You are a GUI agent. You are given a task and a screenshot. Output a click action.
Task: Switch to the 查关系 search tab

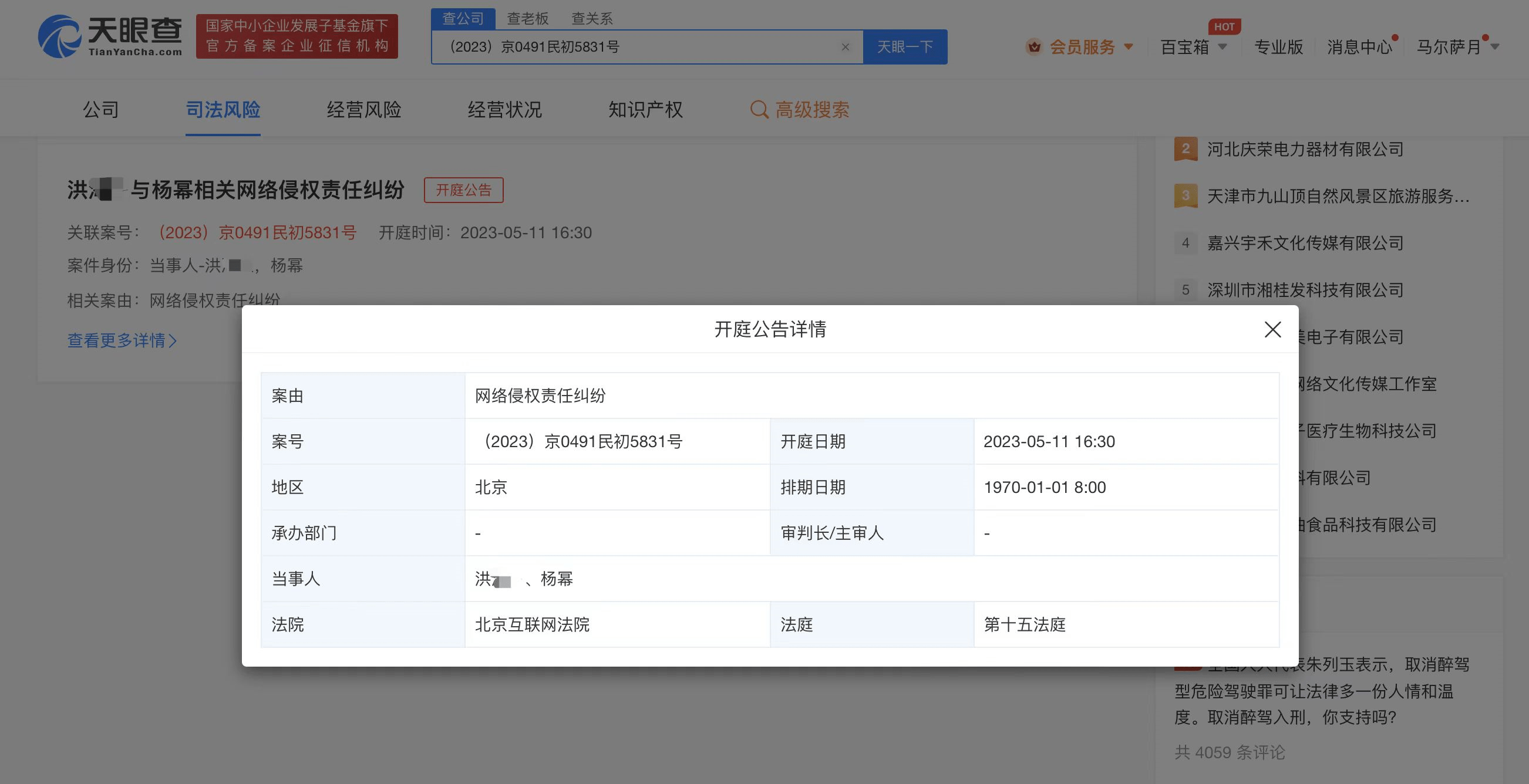591,18
